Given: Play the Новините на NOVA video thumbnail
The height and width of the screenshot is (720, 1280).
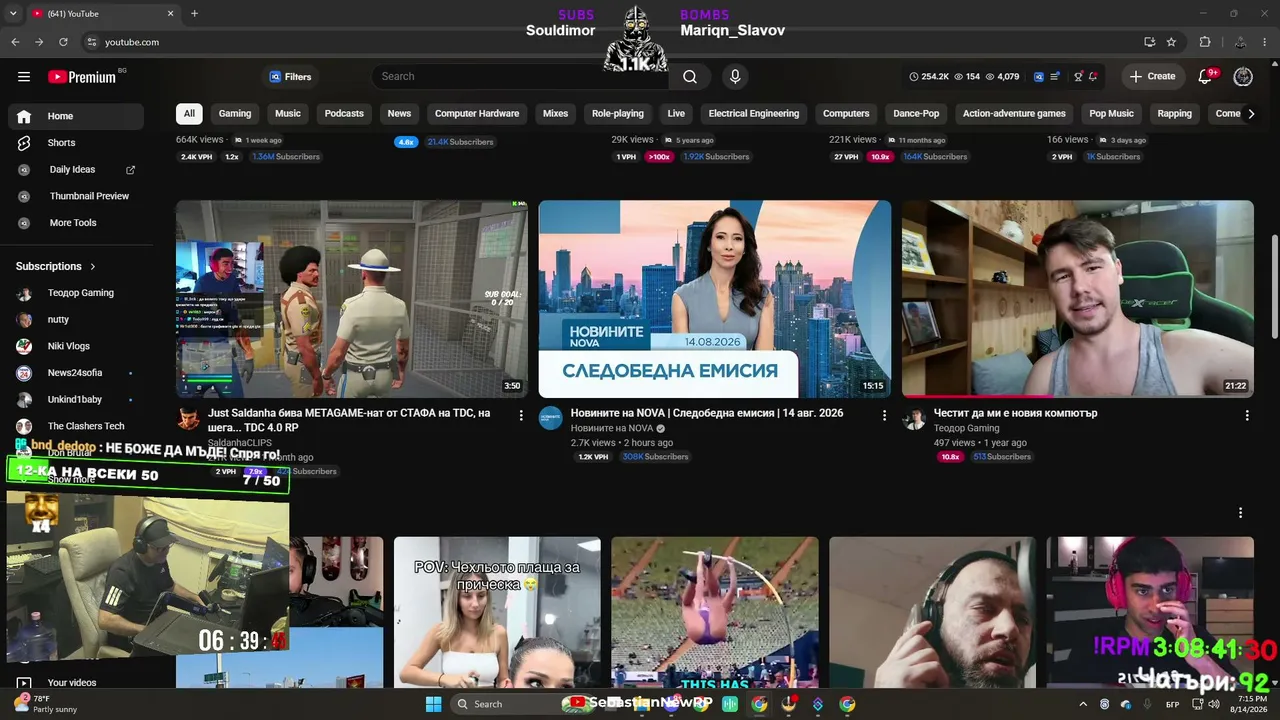Looking at the screenshot, I should (715, 299).
